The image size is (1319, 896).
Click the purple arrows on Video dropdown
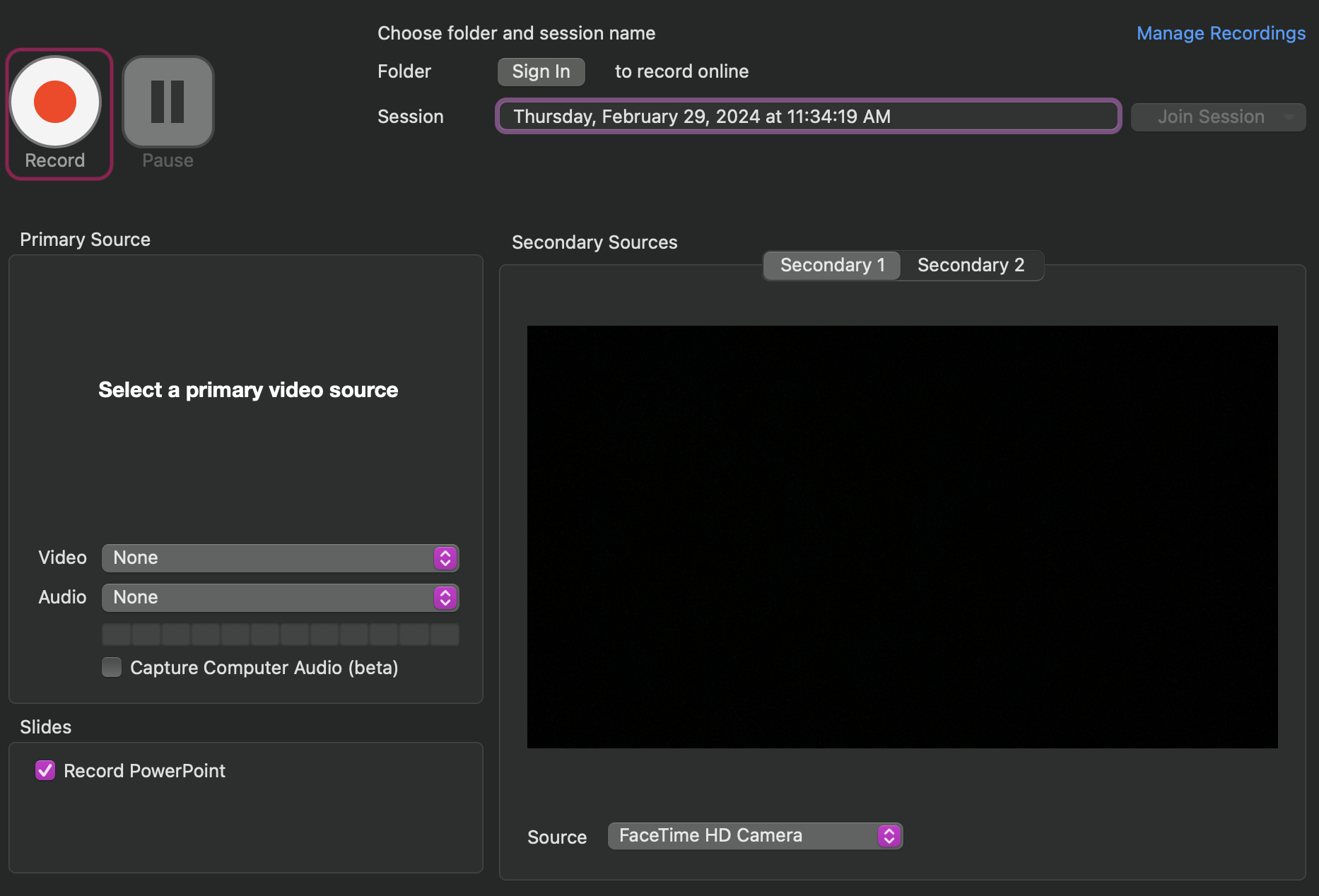click(445, 558)
